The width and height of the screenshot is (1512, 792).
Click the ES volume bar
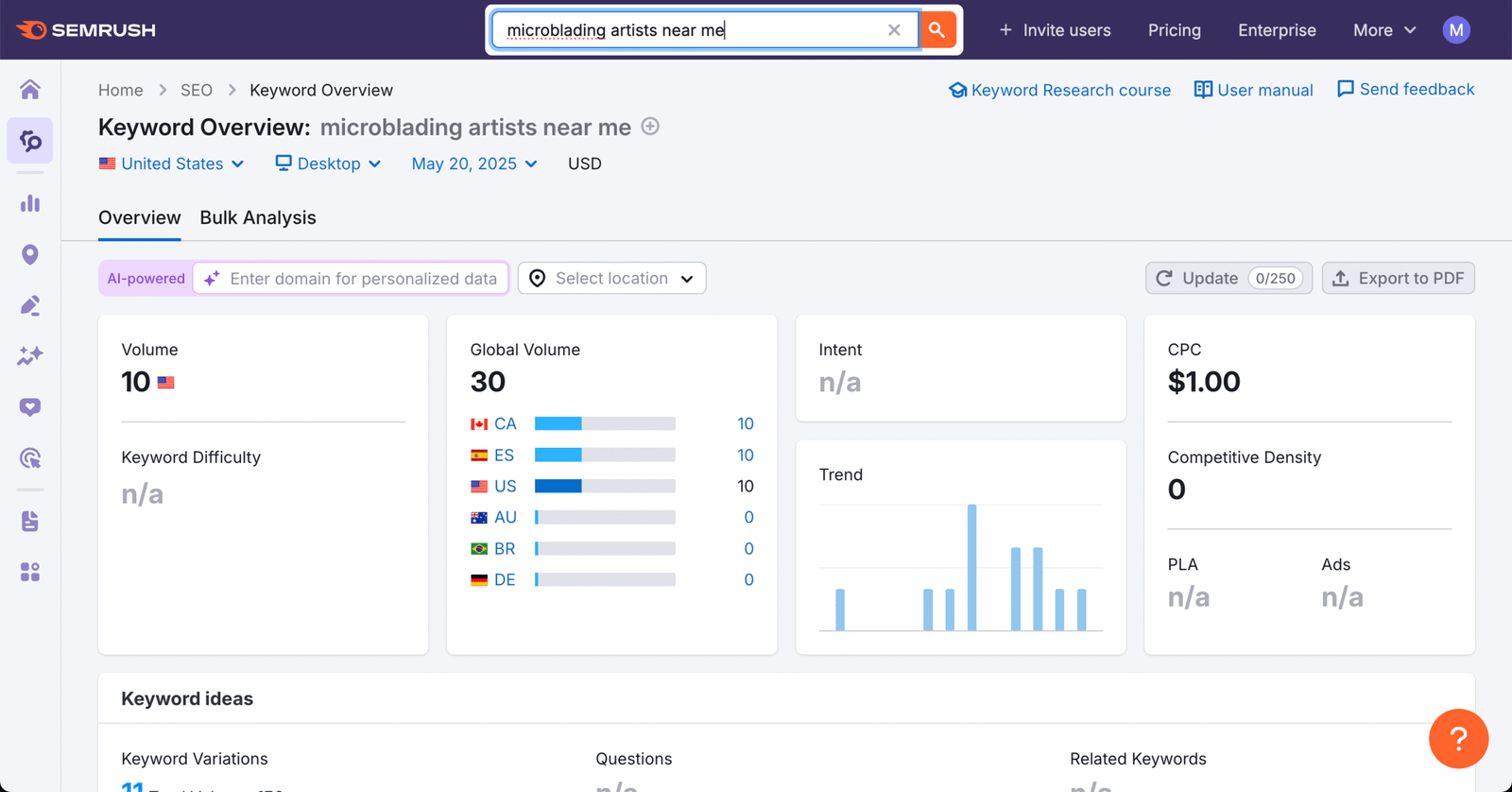pyautogui.click(x=605, y=455)
